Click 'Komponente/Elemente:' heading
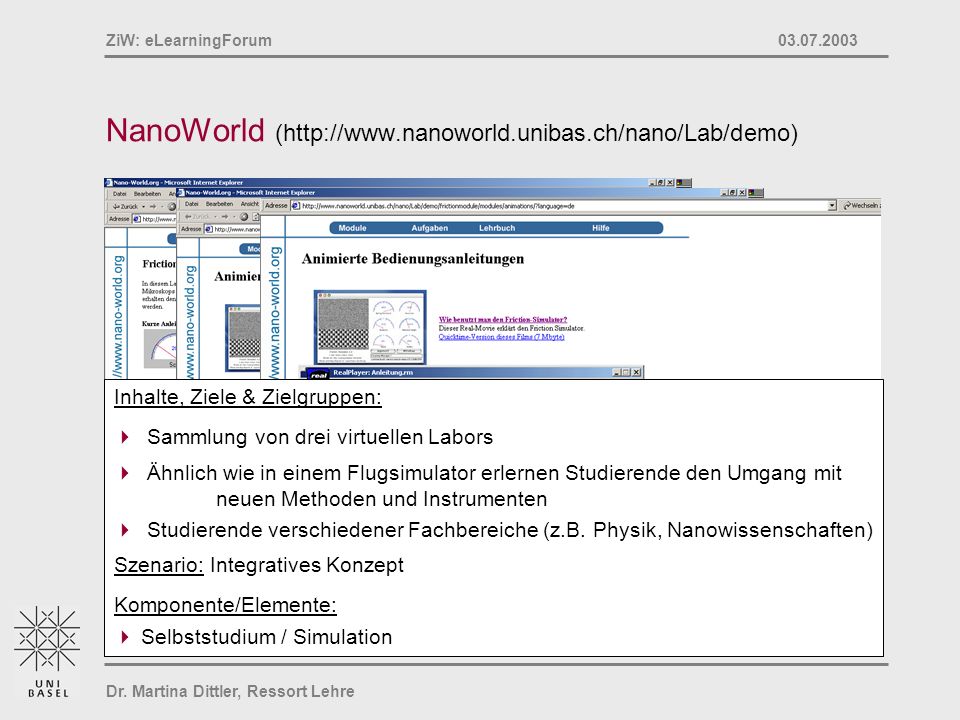Viewport: 960px width, 720px height. (225, 605)
